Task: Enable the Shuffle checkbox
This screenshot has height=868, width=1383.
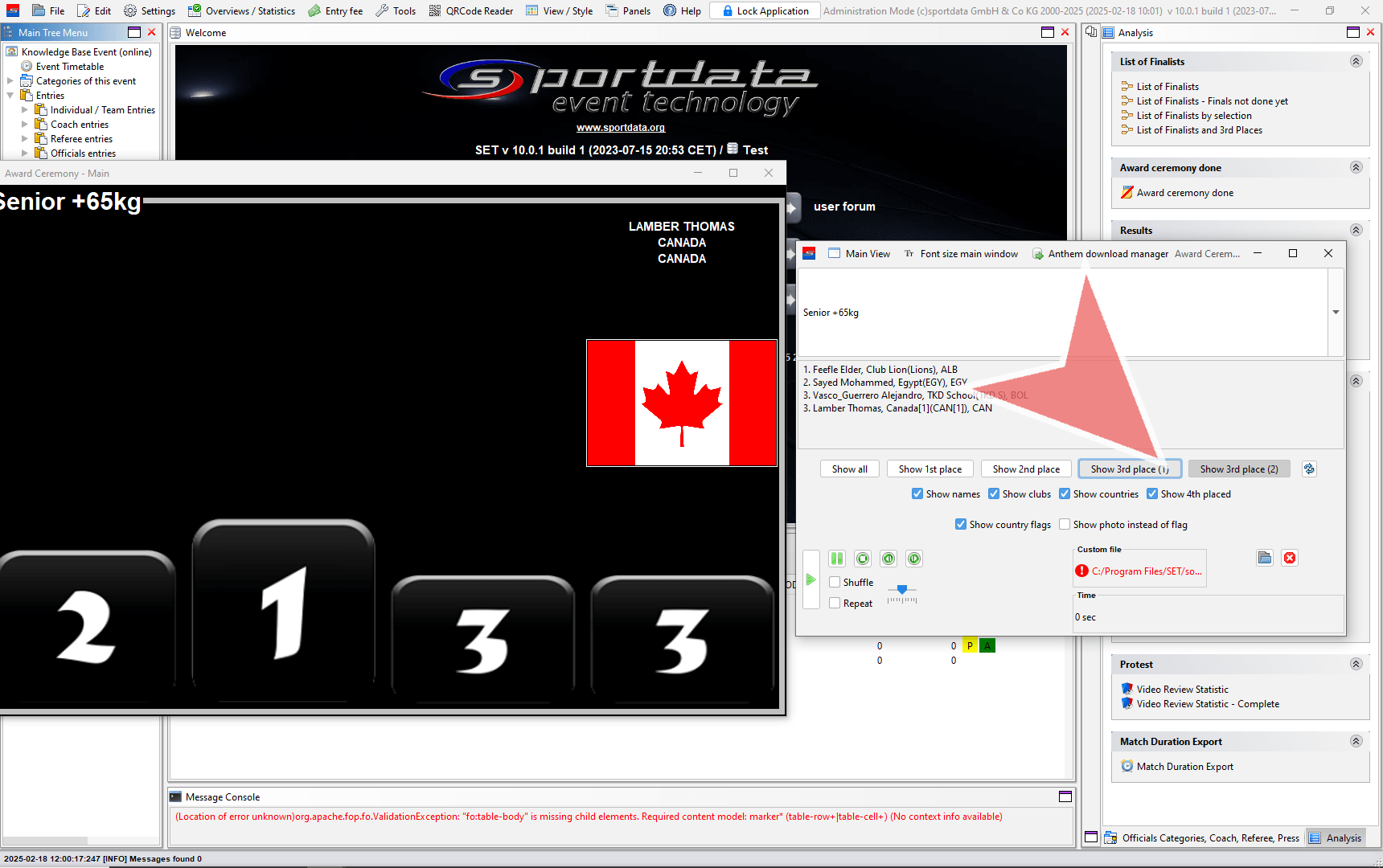Action: coord(835,583)
